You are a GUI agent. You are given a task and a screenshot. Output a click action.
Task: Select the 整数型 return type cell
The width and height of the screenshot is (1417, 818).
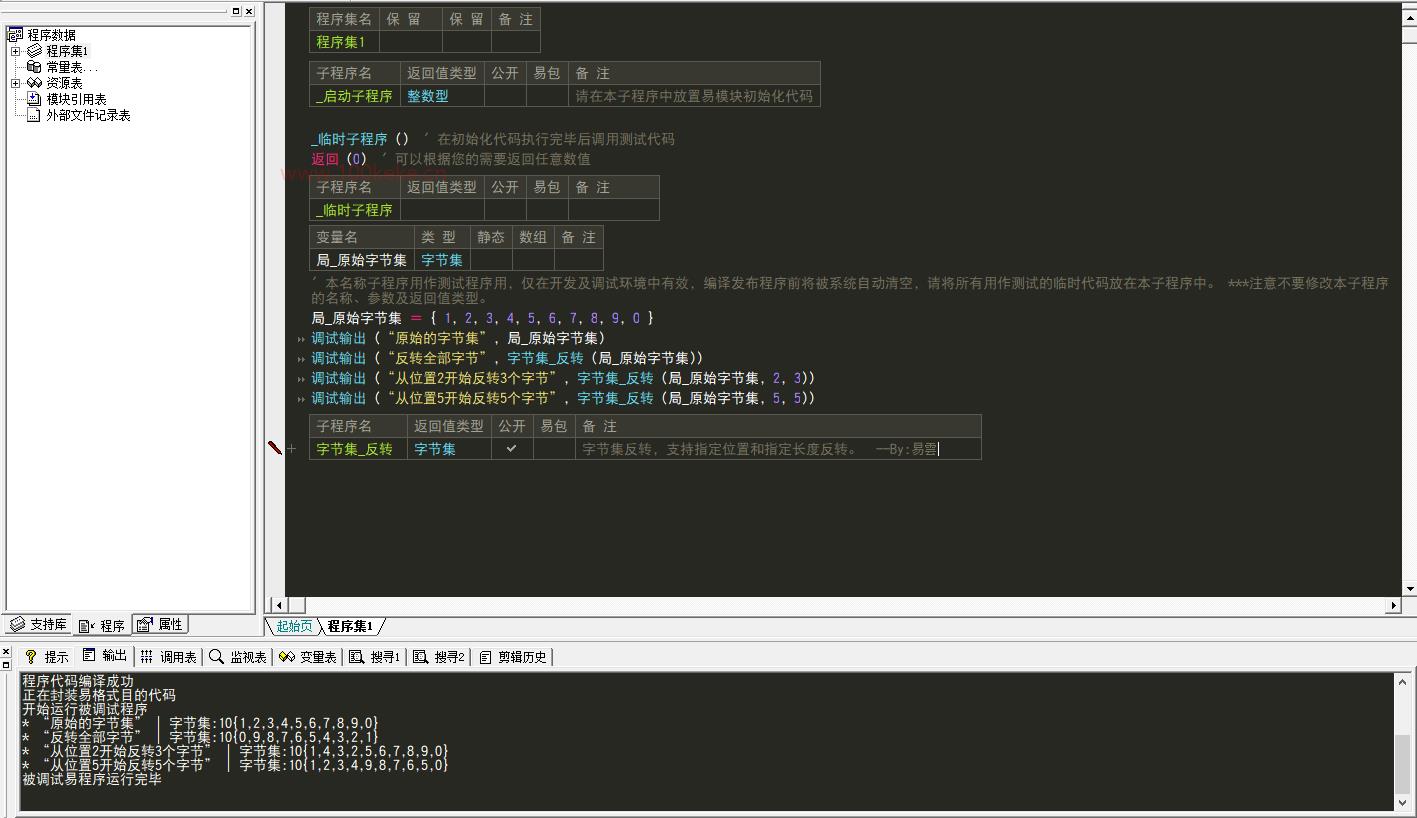click(442, 96)
